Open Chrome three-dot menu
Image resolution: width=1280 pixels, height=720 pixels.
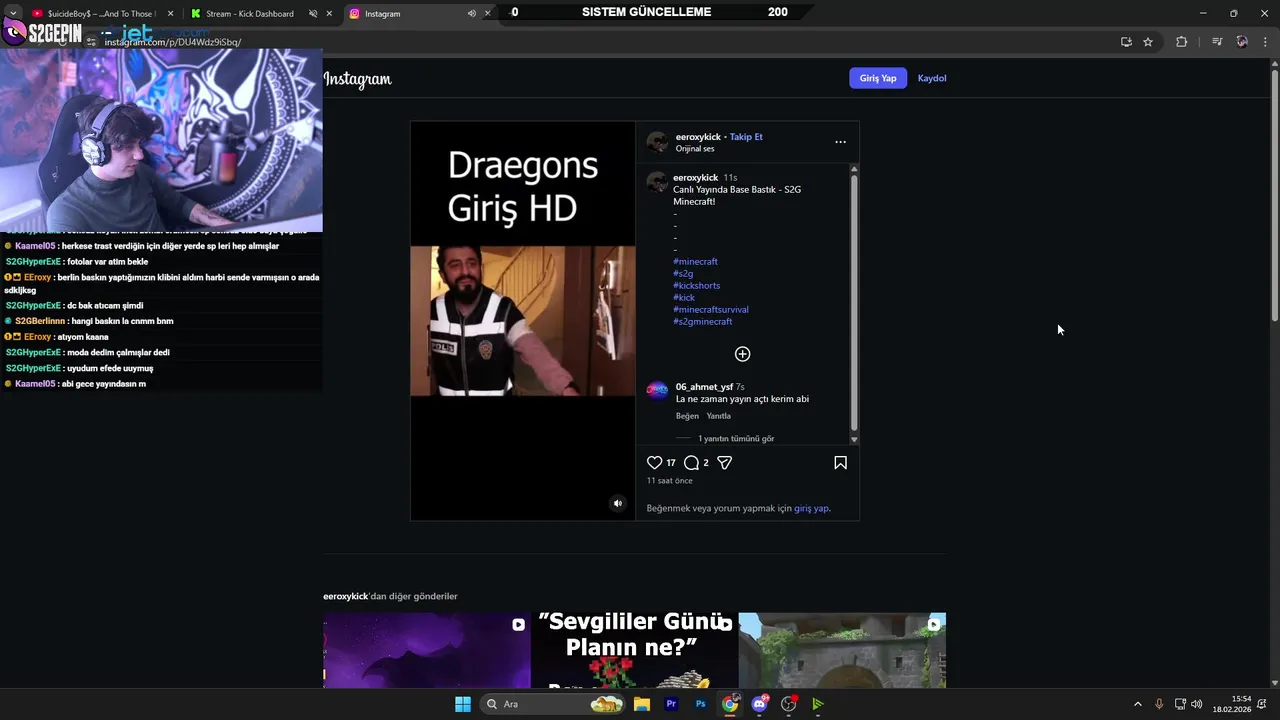[x=1266, y=42]
